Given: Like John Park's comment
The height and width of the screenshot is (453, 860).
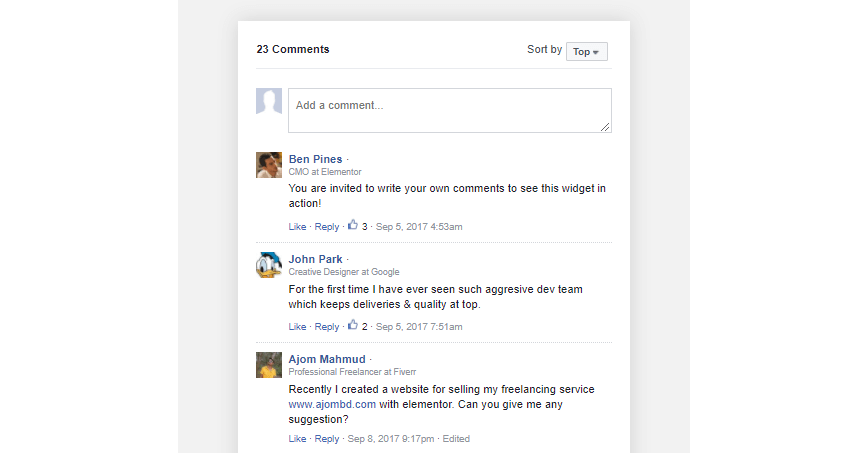Looking at the screenshot, I should click(297, 326).
